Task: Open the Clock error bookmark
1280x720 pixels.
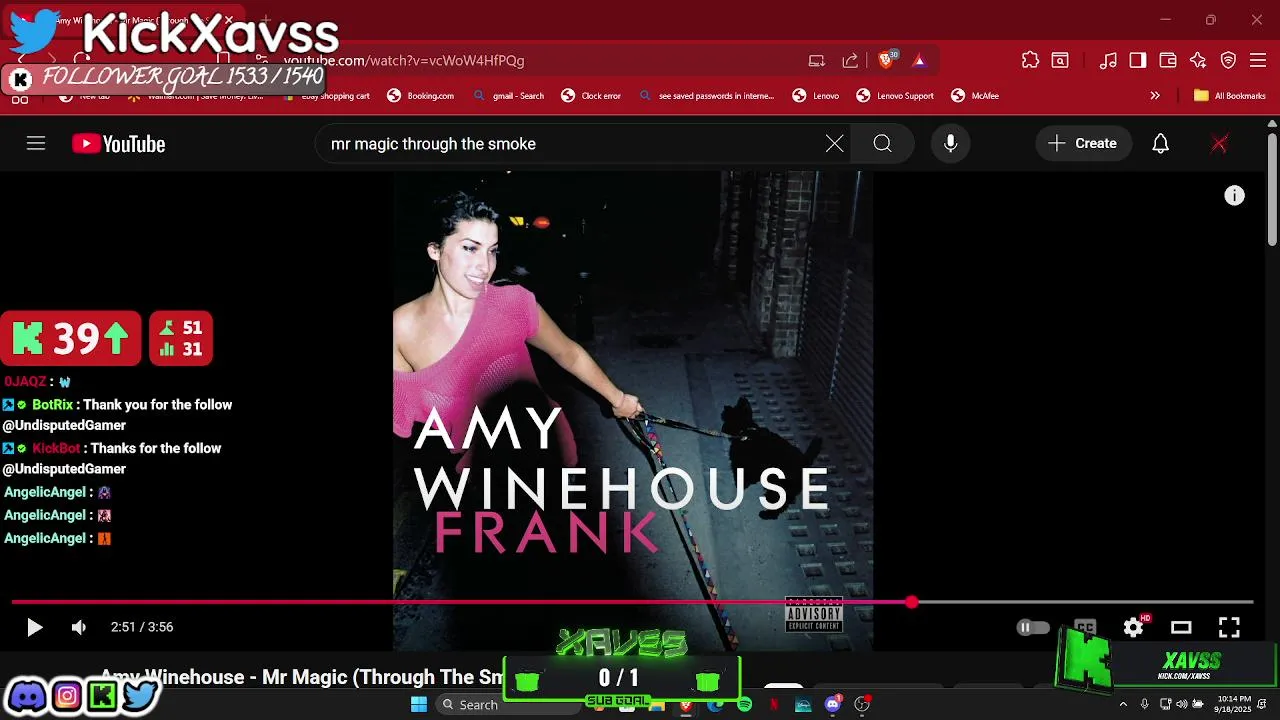Action: pyautogui.click(x=591, y=96)
